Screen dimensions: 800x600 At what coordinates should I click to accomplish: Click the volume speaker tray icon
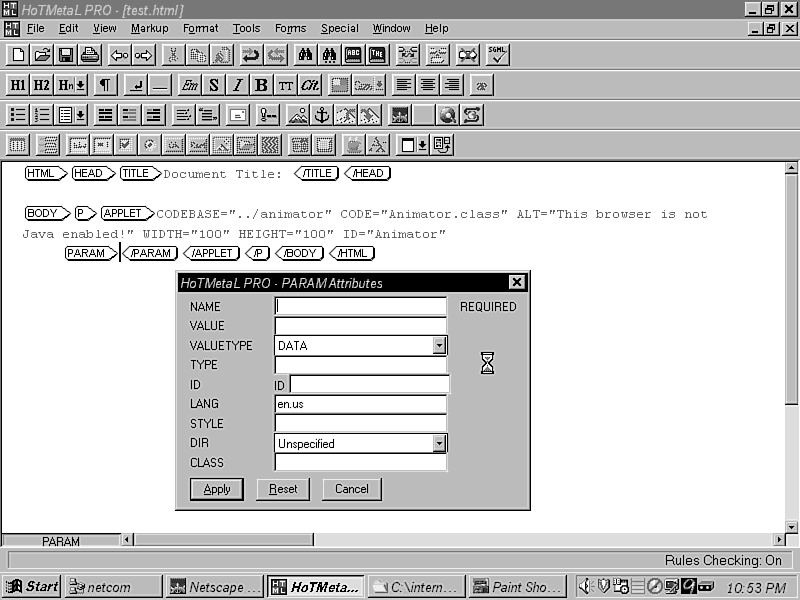point(586,586)
